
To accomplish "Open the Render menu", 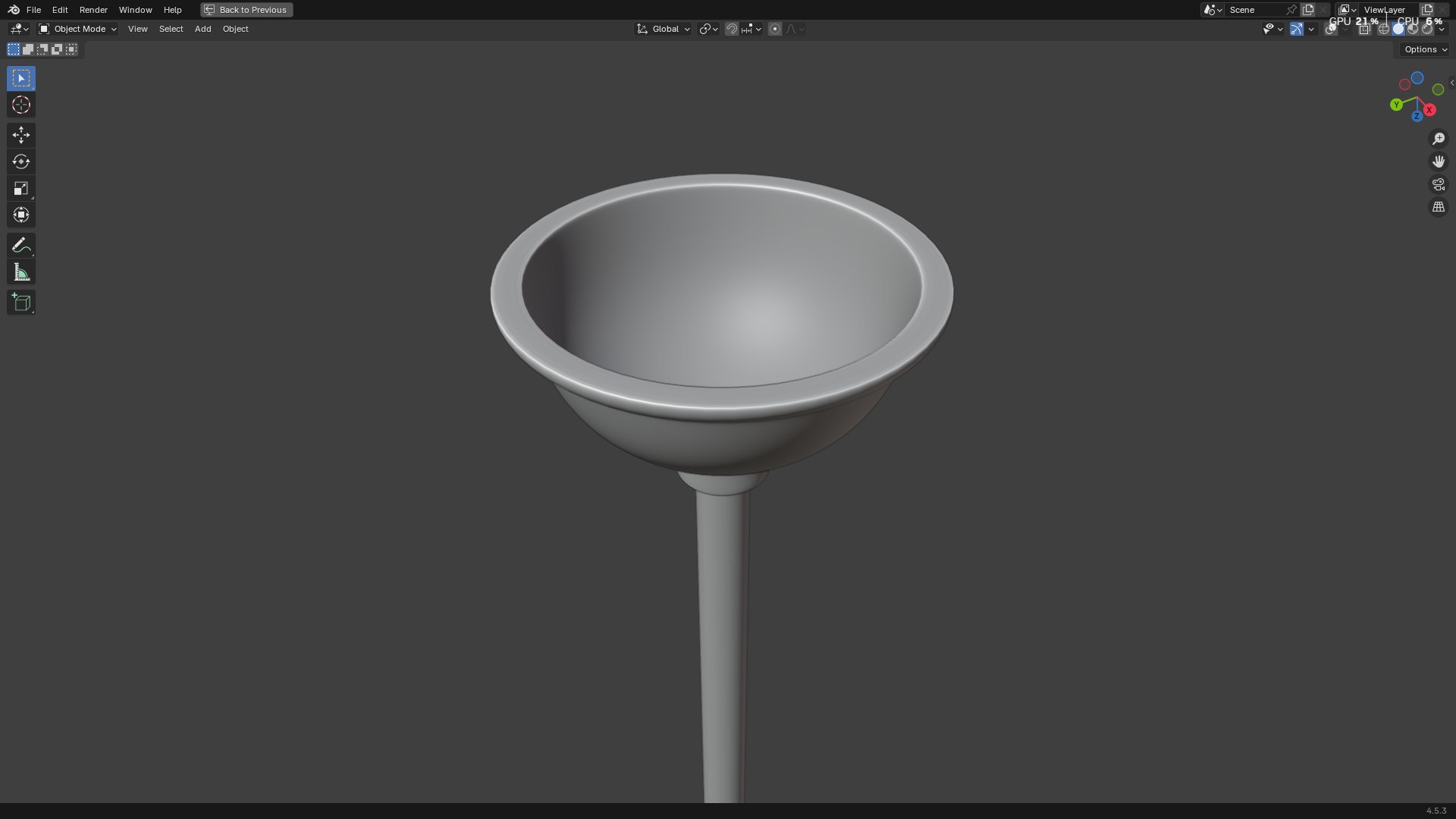I will pyautogui.click(x=93, y=10).
